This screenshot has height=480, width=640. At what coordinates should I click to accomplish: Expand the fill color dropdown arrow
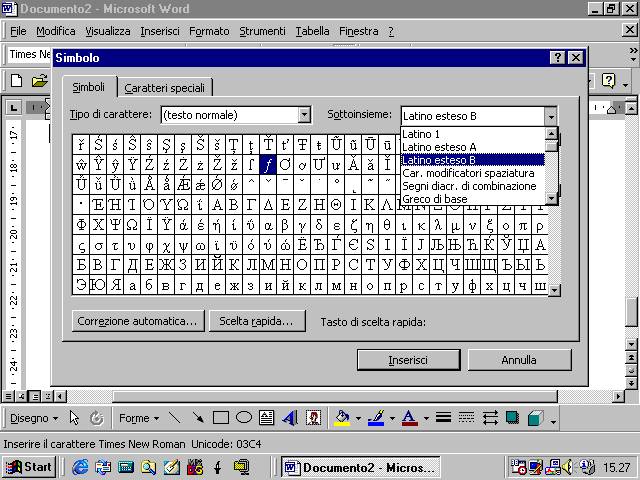[358, 418]
